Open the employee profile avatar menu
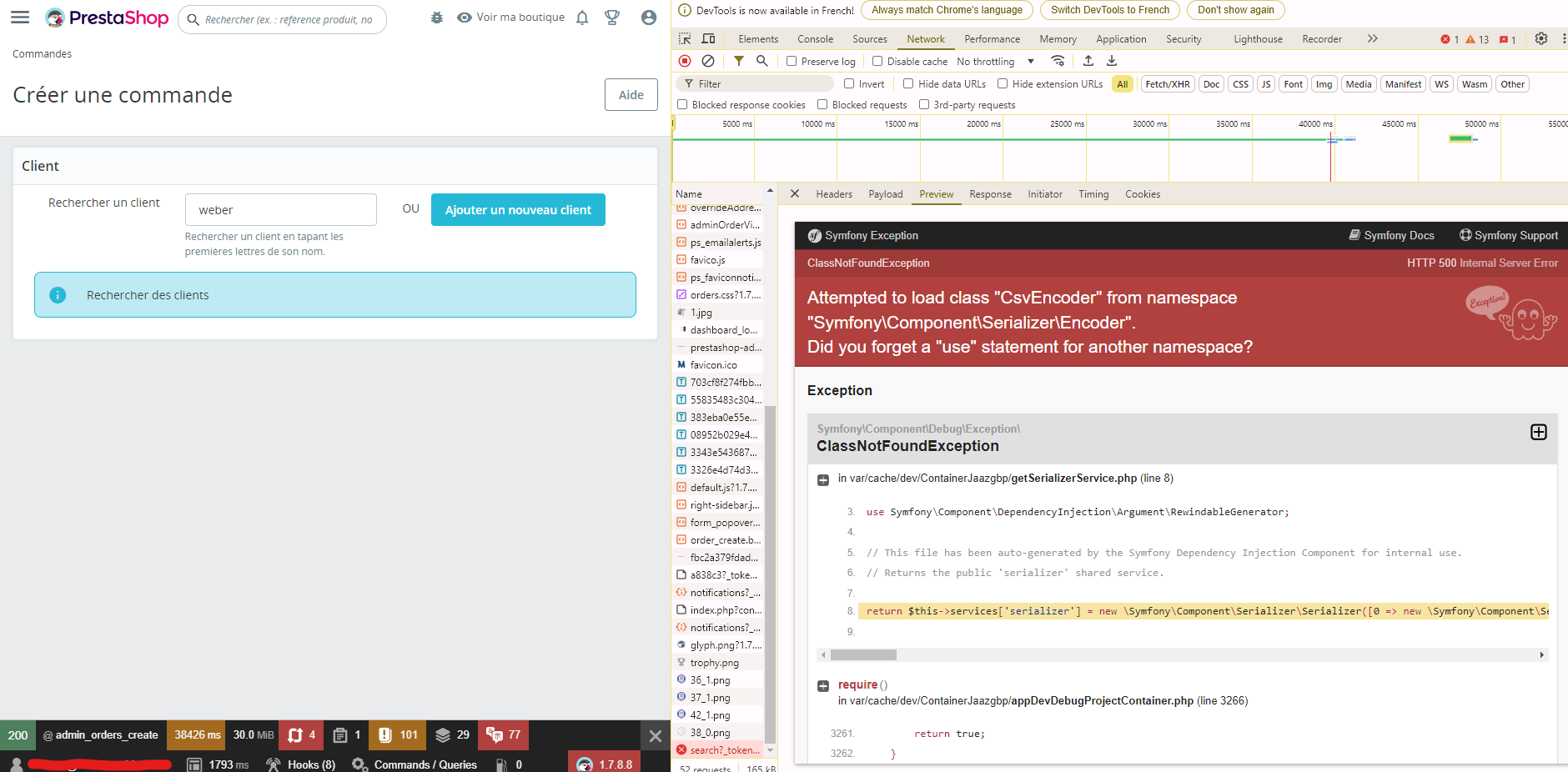Viewport: 1568px width, 772px height. pos(649,18)
